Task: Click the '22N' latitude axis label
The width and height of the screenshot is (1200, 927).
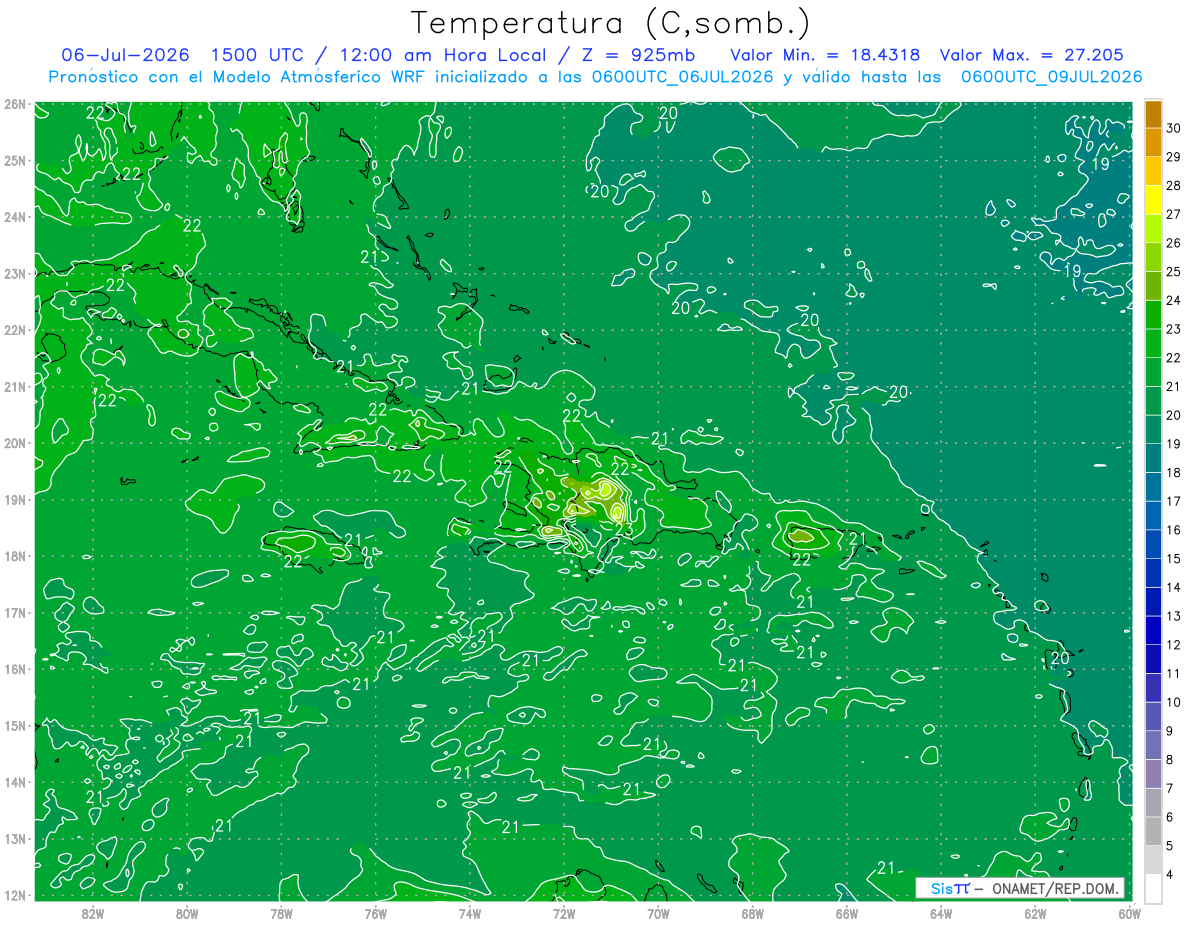Action: point(14,330)
